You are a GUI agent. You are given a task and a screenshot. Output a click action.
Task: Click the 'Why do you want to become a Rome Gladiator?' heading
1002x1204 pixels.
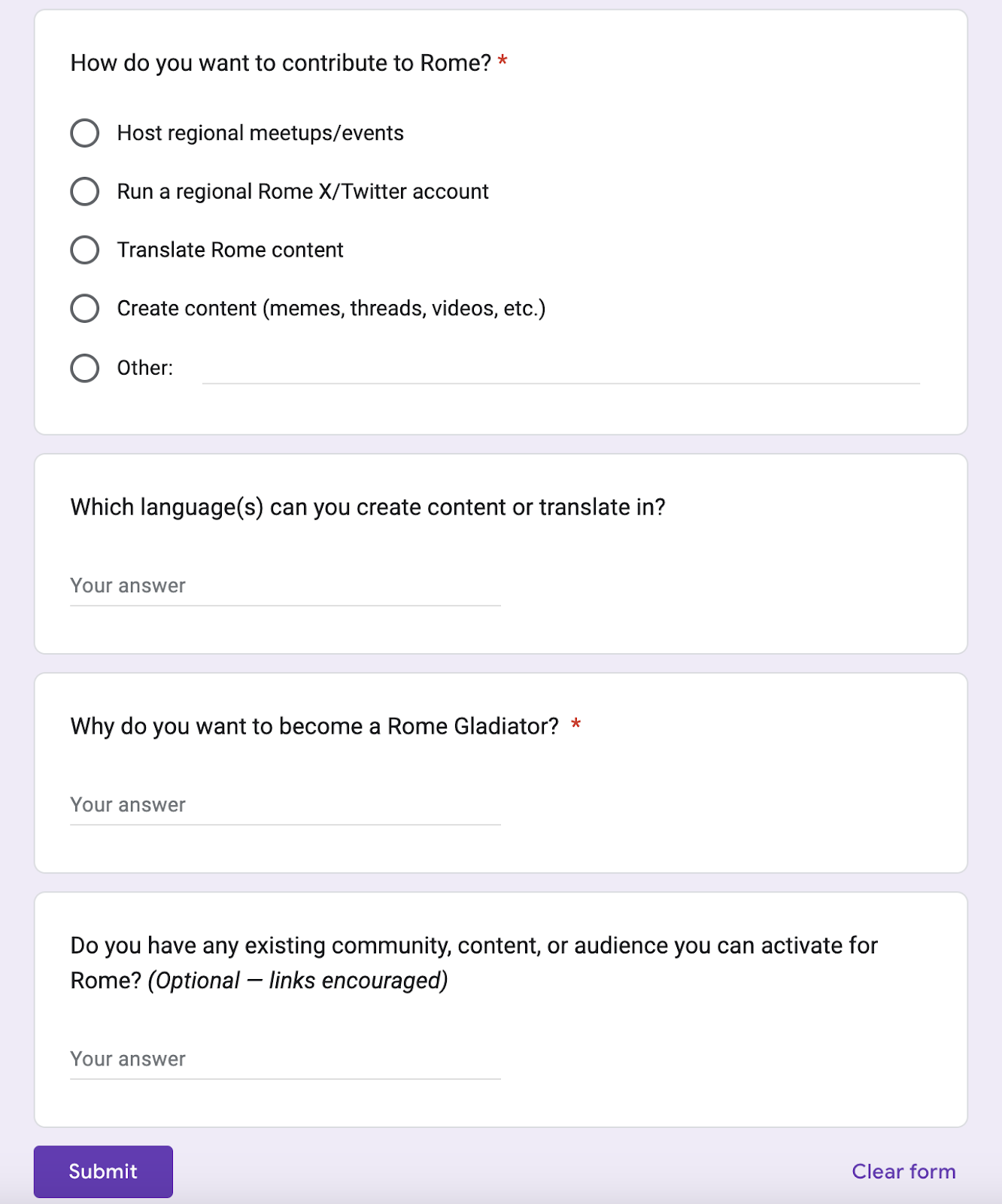314,727
